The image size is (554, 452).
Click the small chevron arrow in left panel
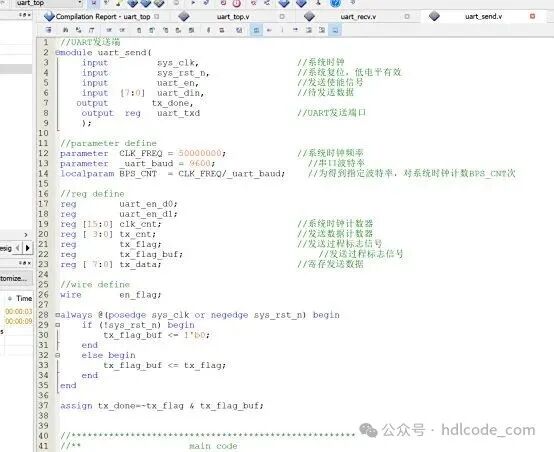(x=25, y=235)
